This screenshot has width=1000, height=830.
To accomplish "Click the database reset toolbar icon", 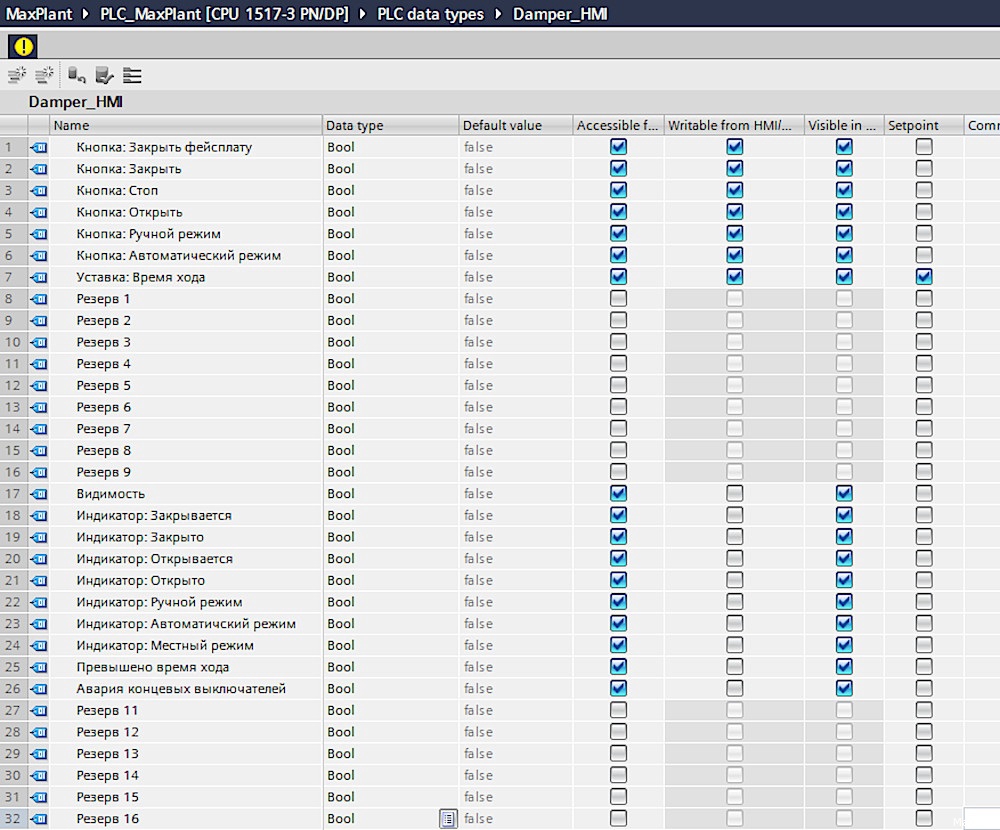I will pyautogui.click(x=77, y=75).
